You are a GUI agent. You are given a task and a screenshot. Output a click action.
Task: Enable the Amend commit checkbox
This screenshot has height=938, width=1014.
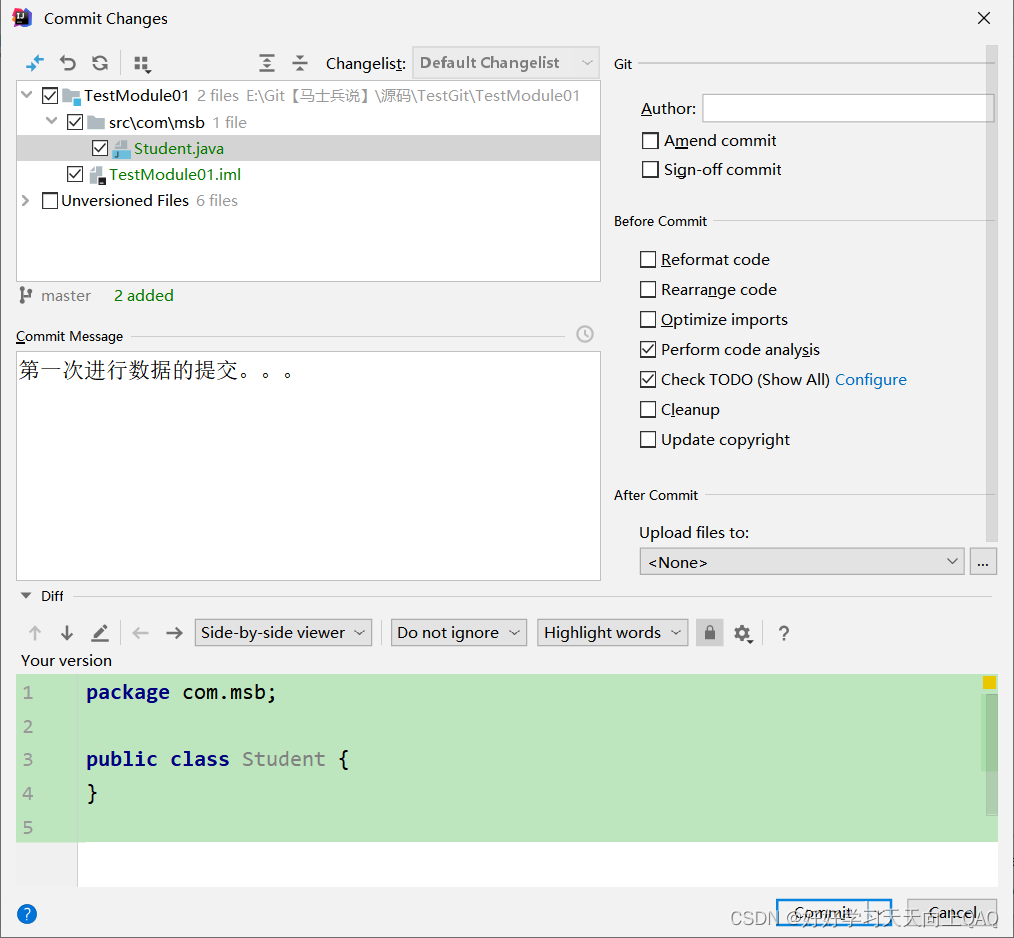tap(650, 140)
